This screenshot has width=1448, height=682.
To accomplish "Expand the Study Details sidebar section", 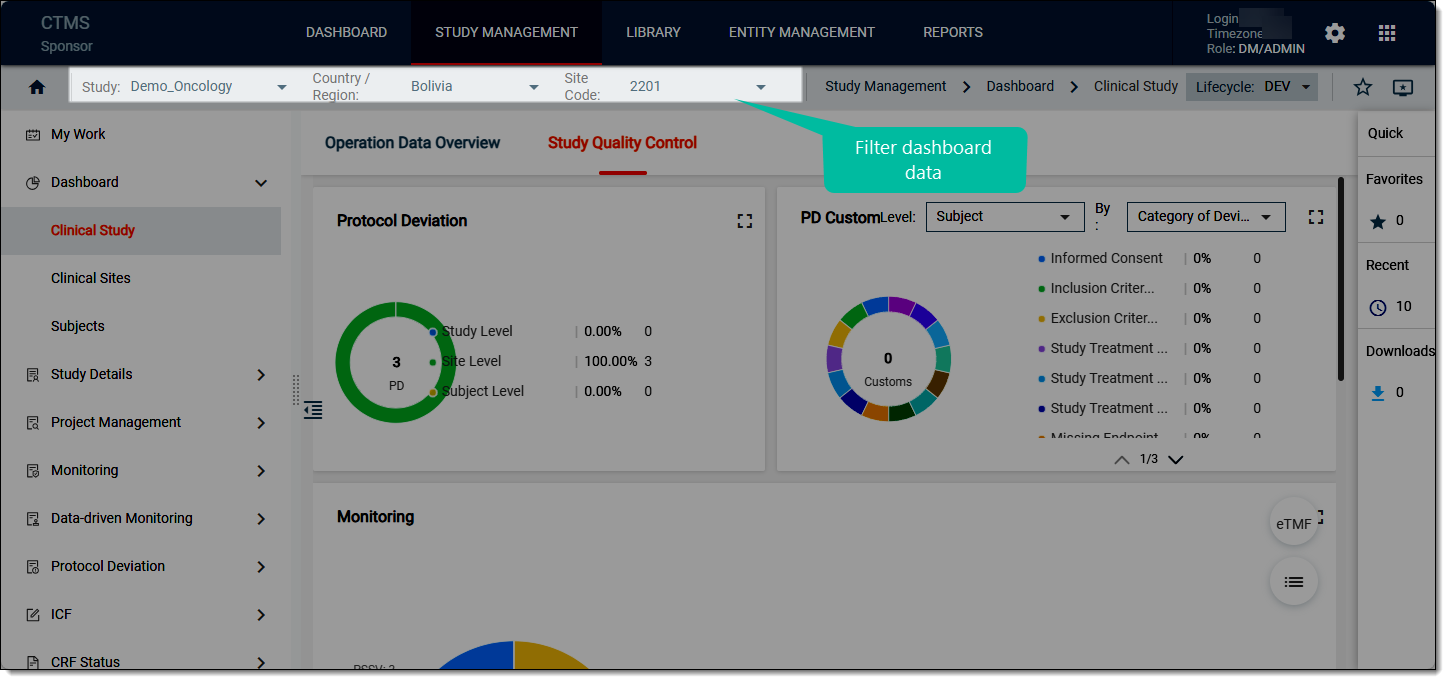I will (x=261, y=375).
